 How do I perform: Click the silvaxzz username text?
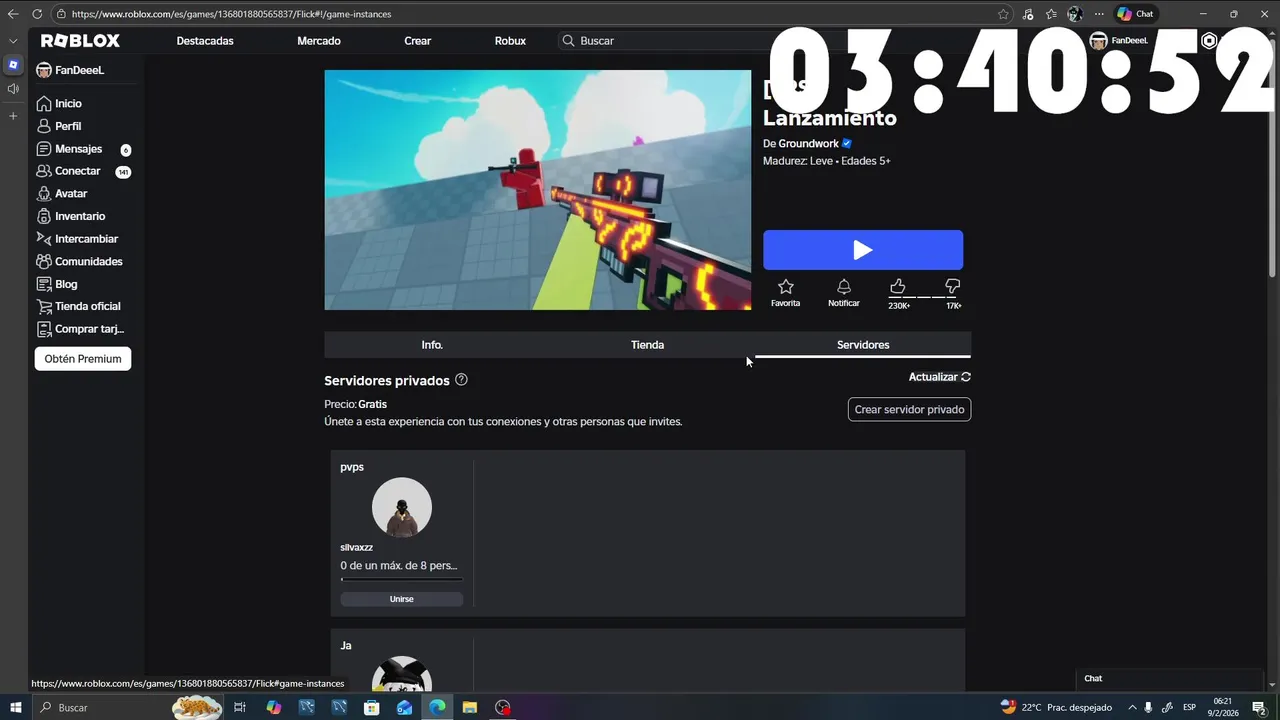(x=356, y=548)
